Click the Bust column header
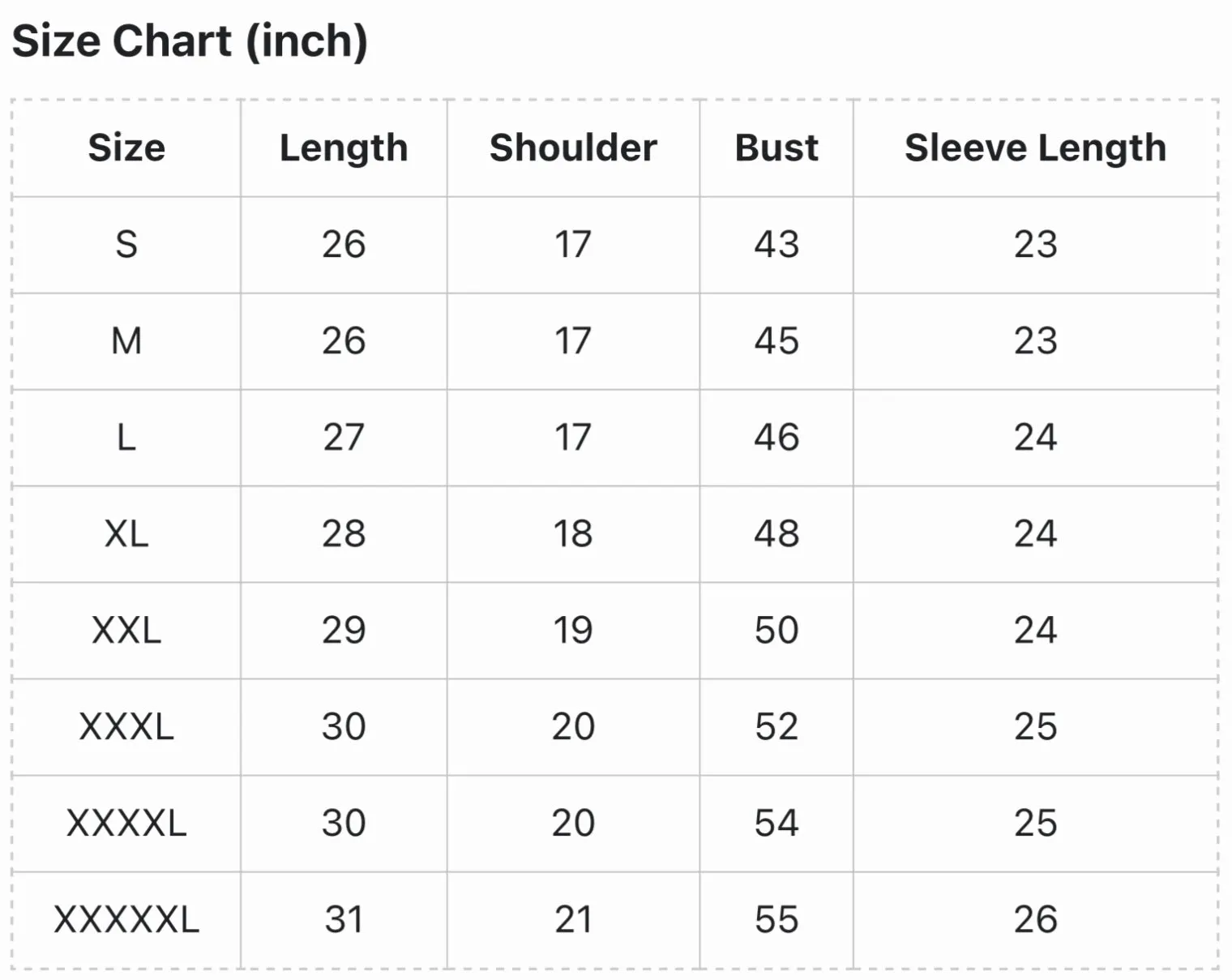 click(x=776, y=148)
